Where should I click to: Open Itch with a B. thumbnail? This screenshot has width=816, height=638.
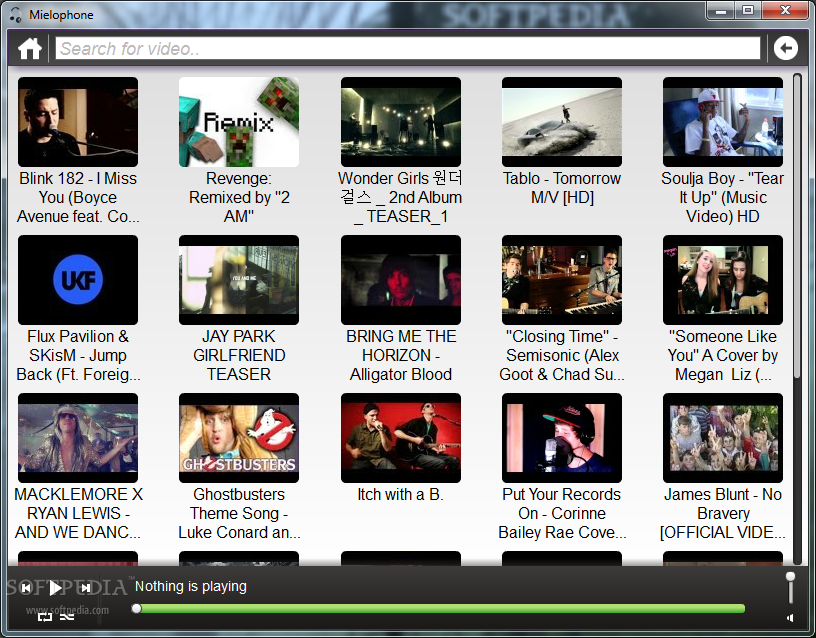tap(401, 438)
